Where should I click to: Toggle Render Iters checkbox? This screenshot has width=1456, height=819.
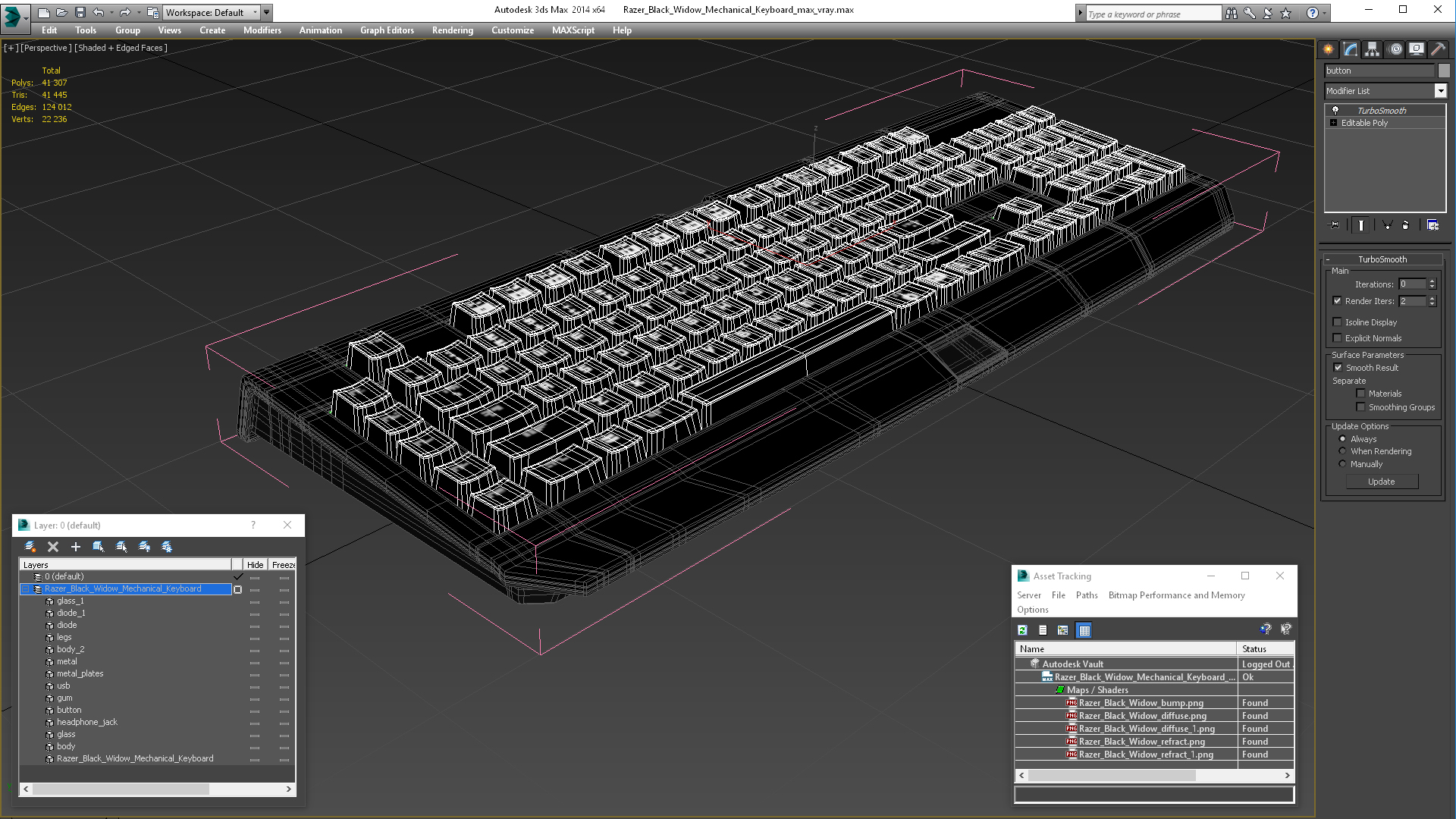[1338, 301]
